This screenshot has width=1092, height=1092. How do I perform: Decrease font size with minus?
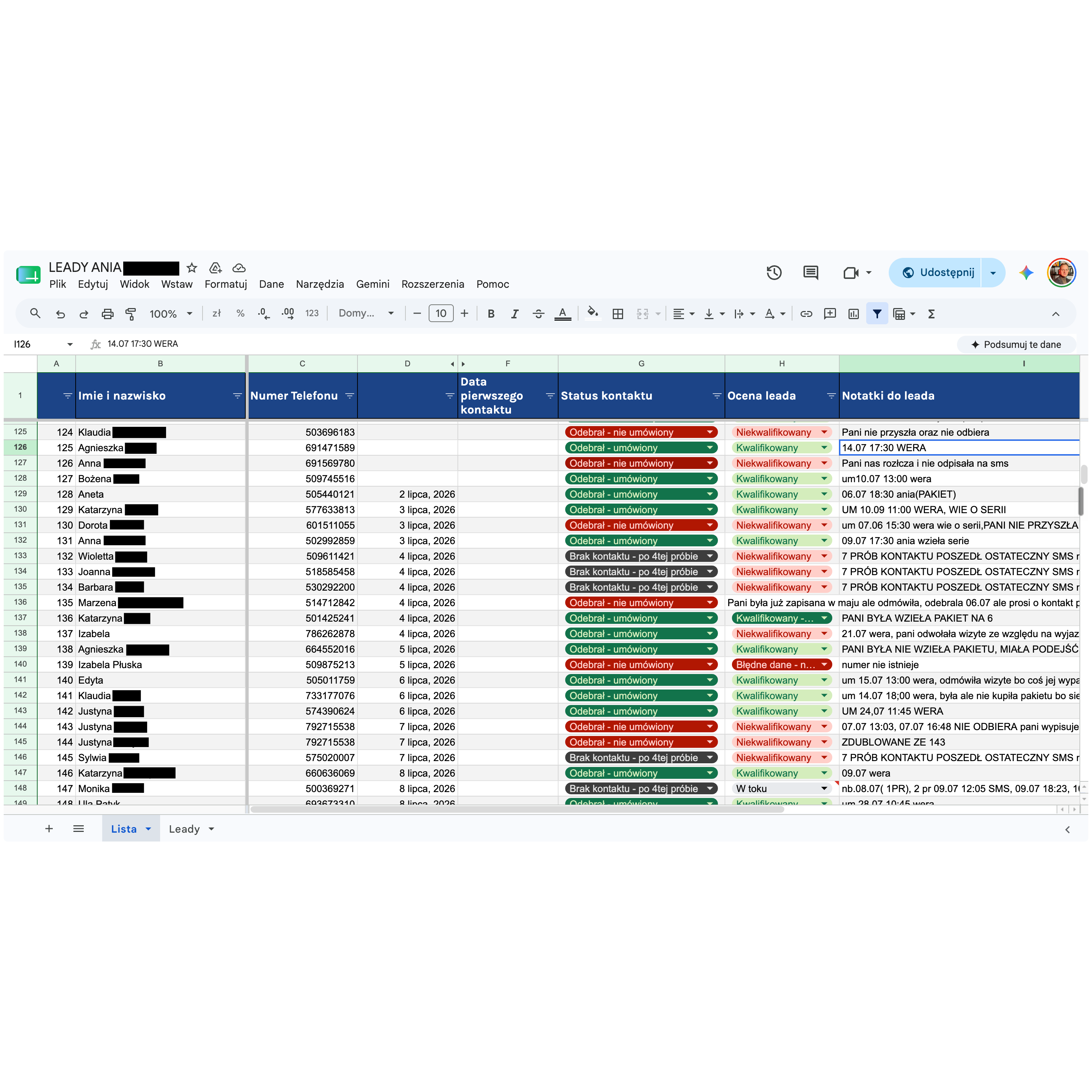click(x=417, y=314)
